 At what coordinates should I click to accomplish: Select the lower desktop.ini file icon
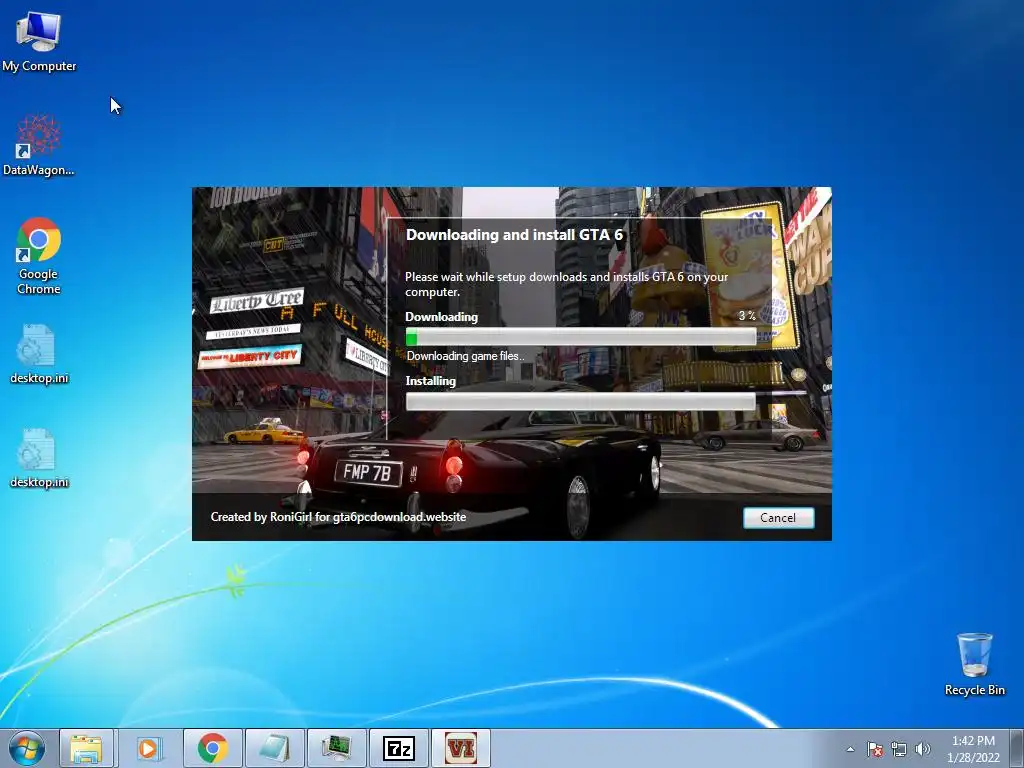[x=39, y=458]
